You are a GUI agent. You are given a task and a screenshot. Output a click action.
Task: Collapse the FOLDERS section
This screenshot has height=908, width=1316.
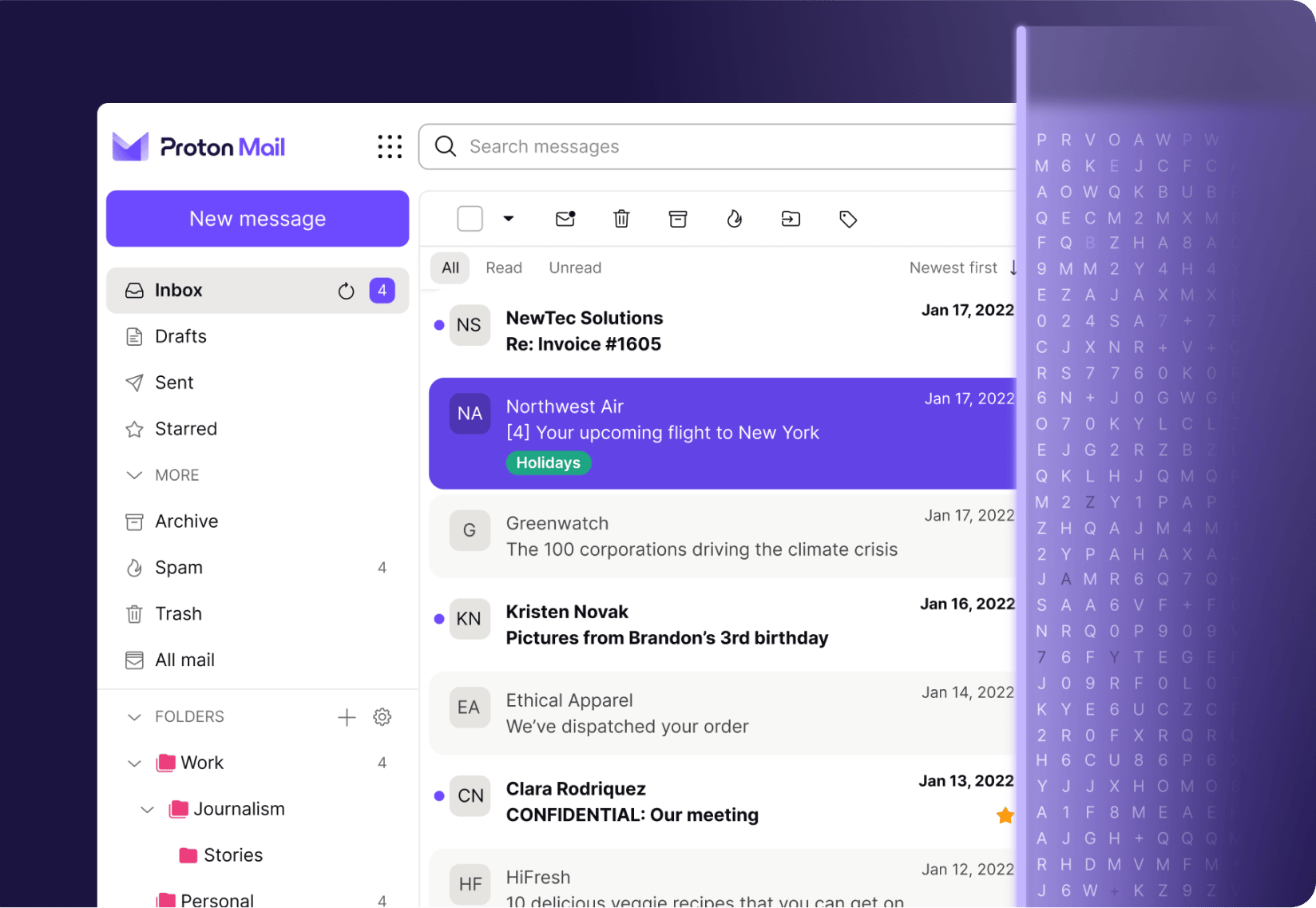(x=134, y=716)
